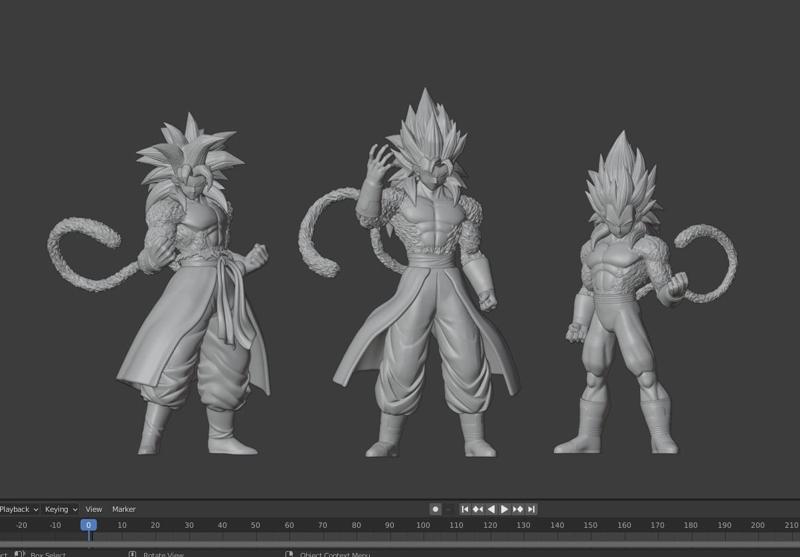
Task: Click frame 200 on the timeline ruler
Action: click(758, 525)
